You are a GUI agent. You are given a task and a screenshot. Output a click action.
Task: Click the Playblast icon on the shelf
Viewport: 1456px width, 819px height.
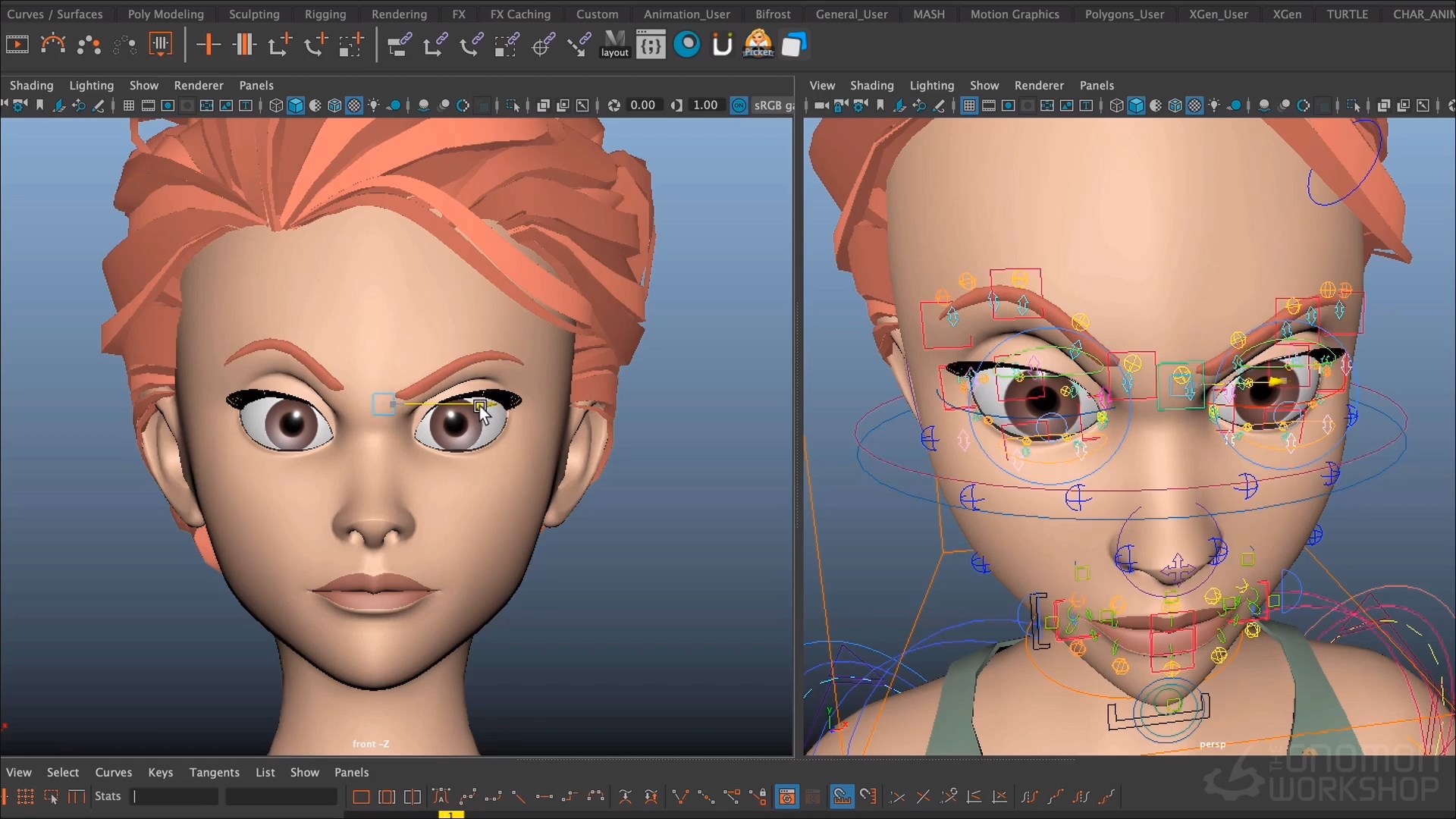17,44
